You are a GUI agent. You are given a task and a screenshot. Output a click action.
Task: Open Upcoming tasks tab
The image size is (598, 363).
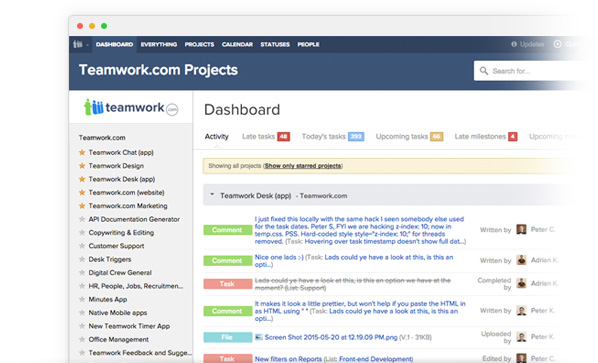tap(402, 137)
